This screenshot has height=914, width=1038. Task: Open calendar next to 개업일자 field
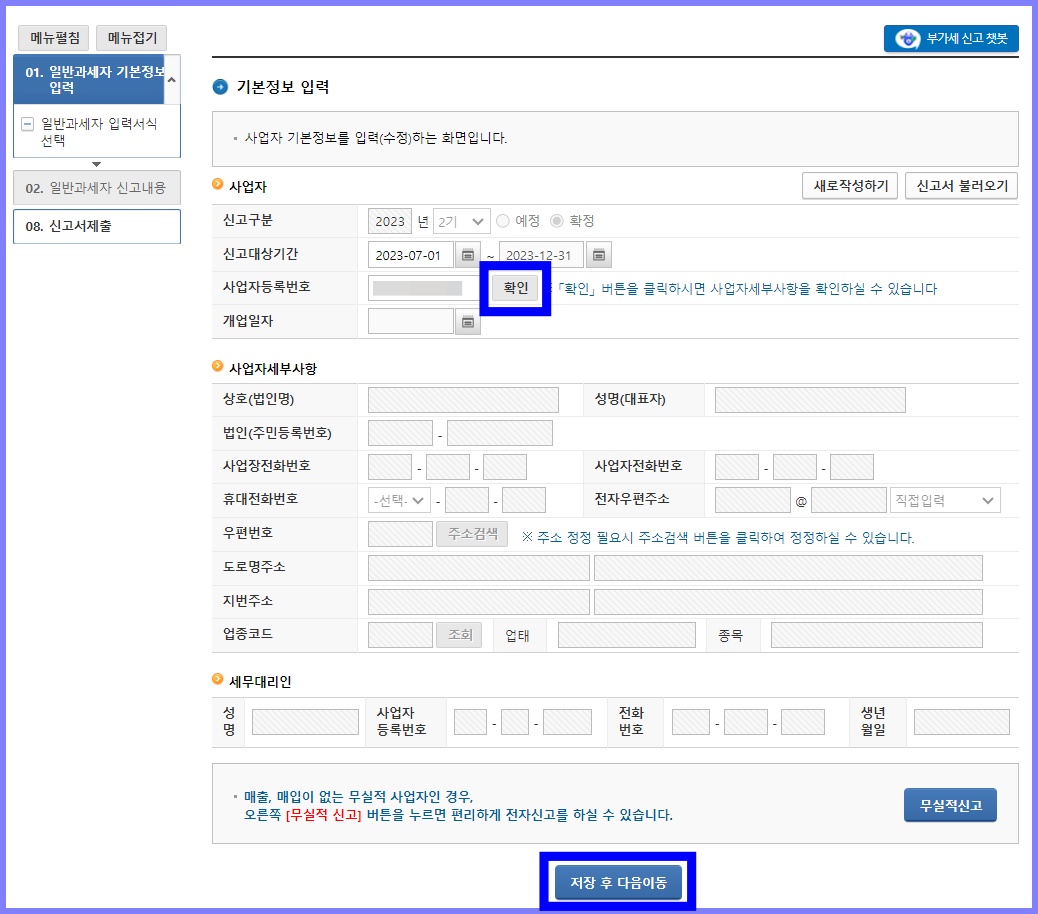(466, 321)
